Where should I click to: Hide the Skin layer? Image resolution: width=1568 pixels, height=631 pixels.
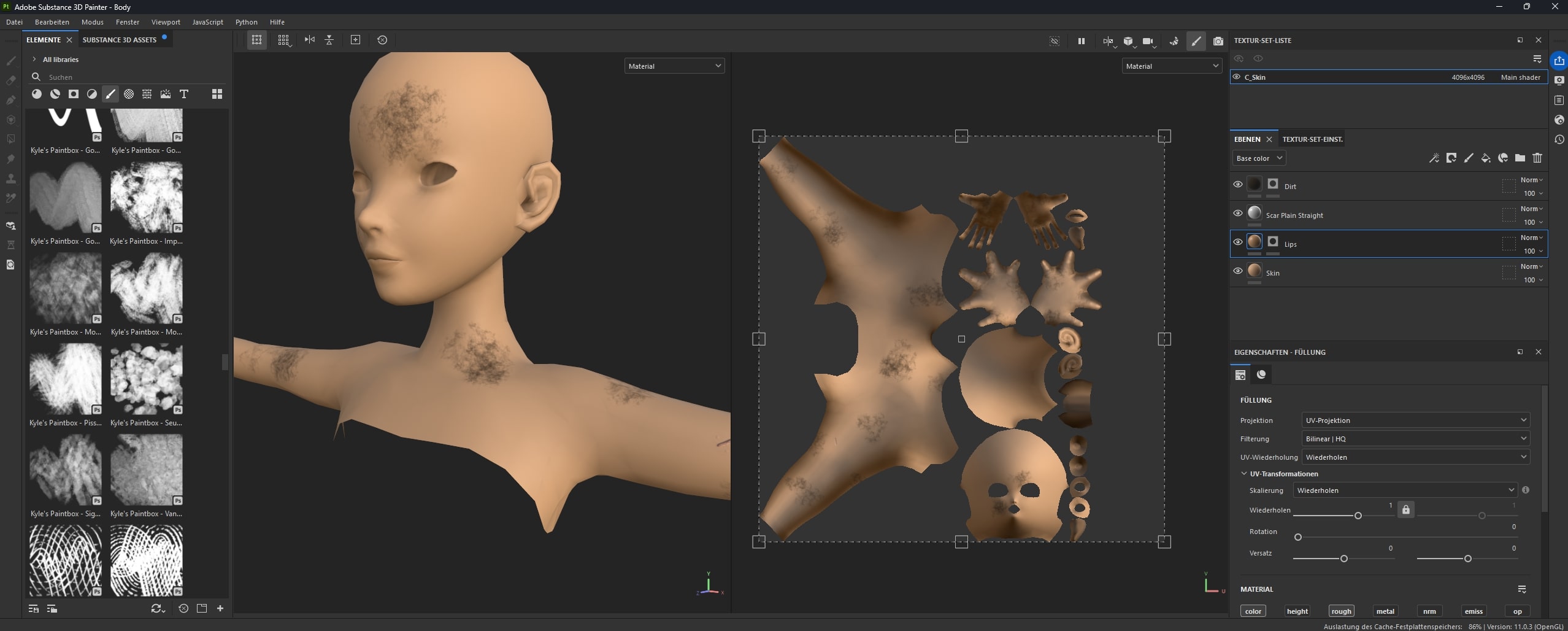(x=1237, y=271)
